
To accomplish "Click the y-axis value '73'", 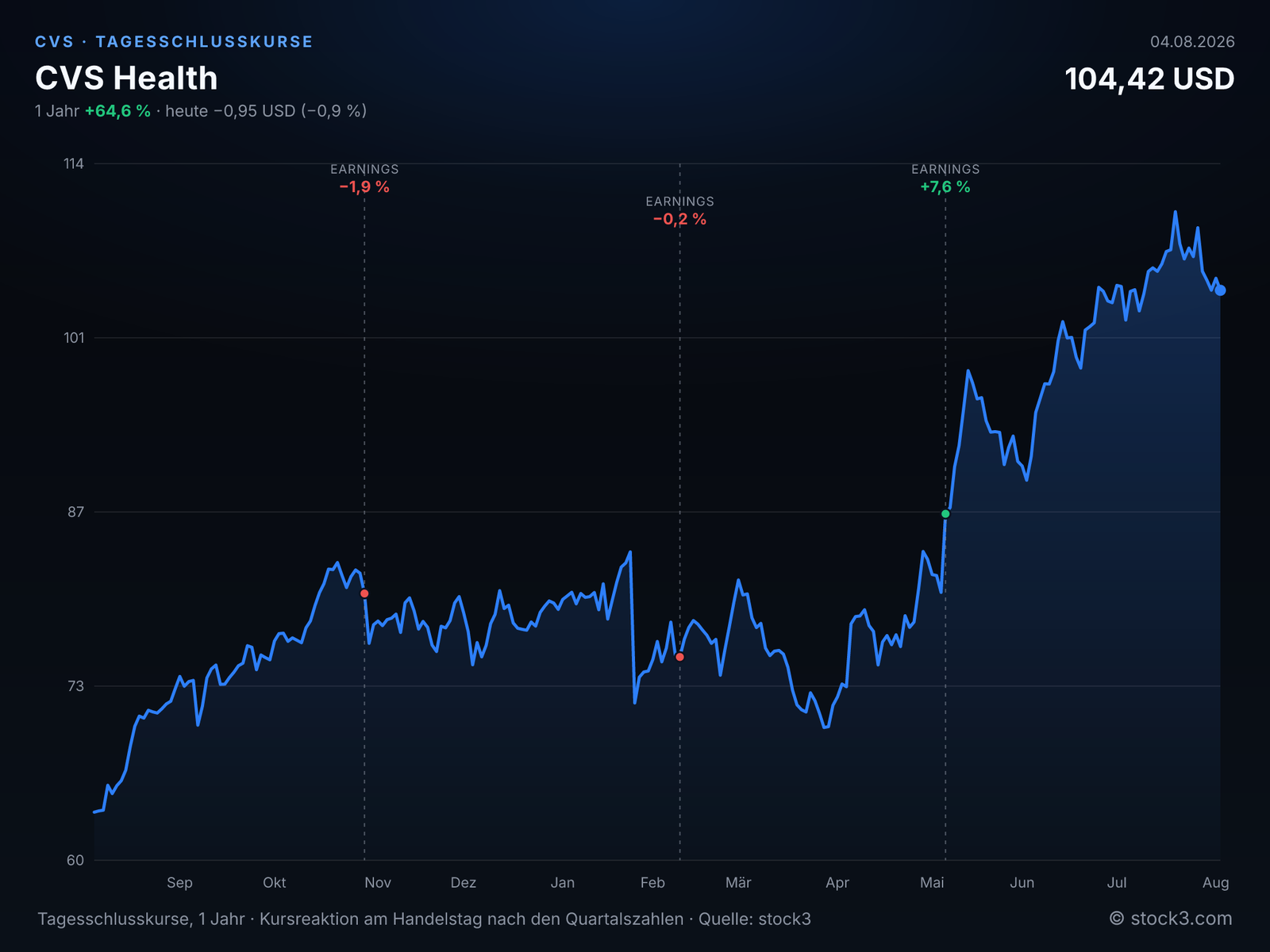I will (x=75, y=686).
